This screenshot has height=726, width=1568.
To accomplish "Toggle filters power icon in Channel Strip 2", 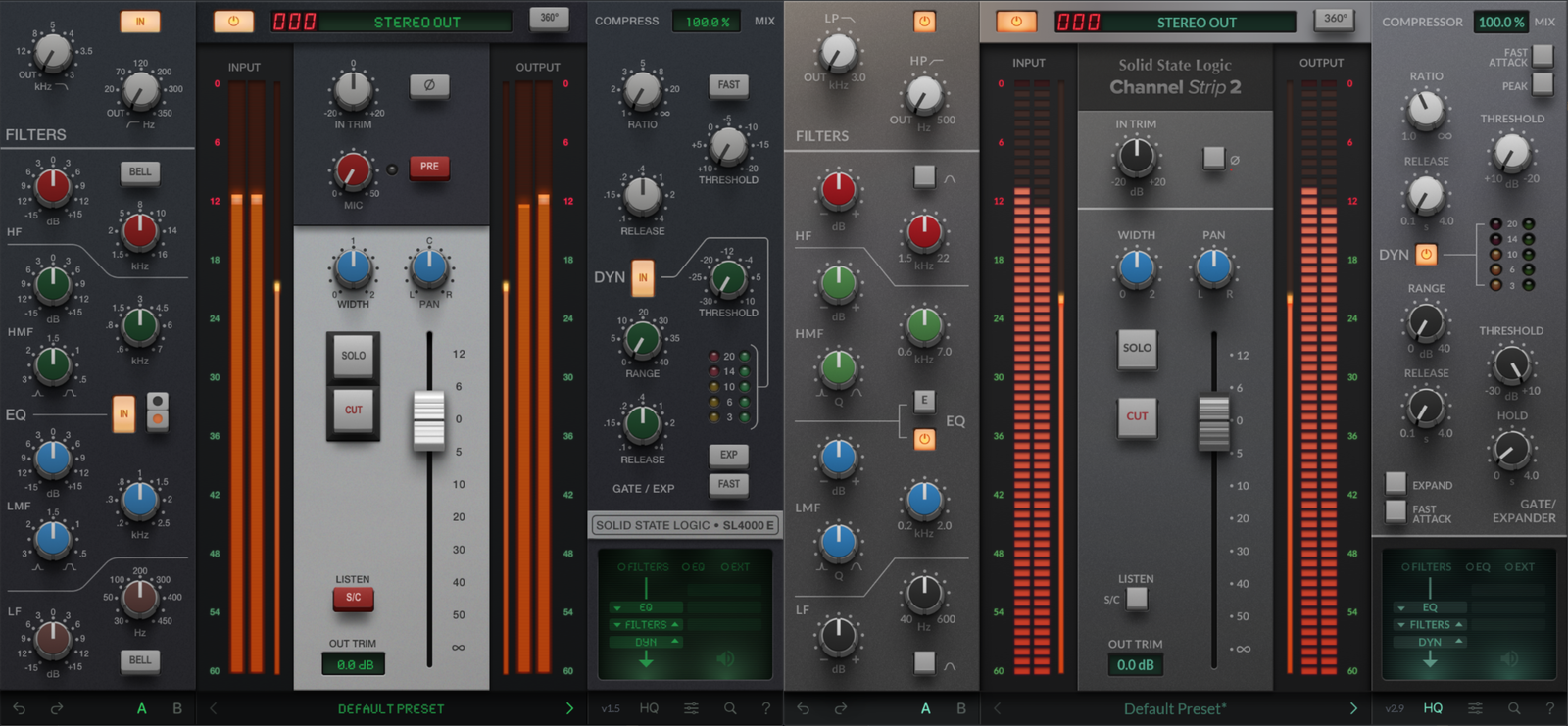I will pyautogui.click(x=924, y=21).
